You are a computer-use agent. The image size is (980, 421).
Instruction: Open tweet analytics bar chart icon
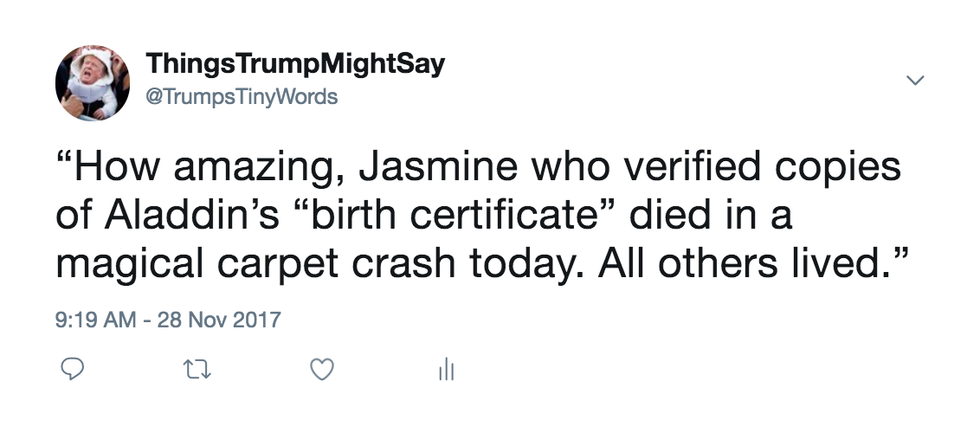tap(445, 370)
